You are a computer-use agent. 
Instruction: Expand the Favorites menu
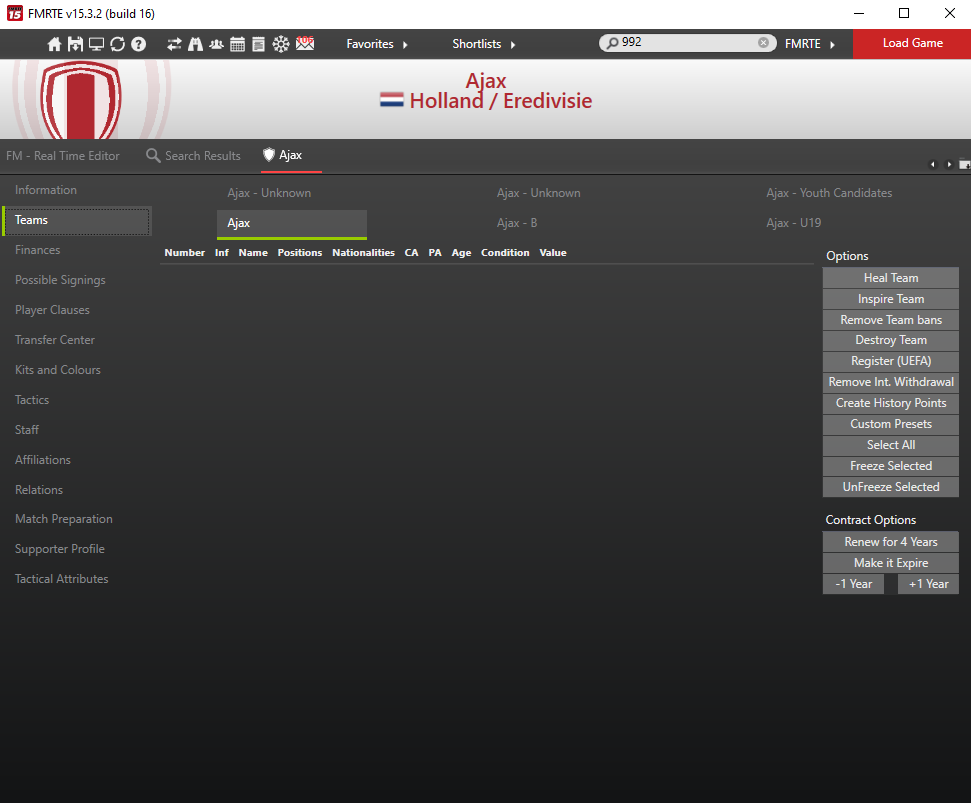pyautogui.click(x=377, y=44)
